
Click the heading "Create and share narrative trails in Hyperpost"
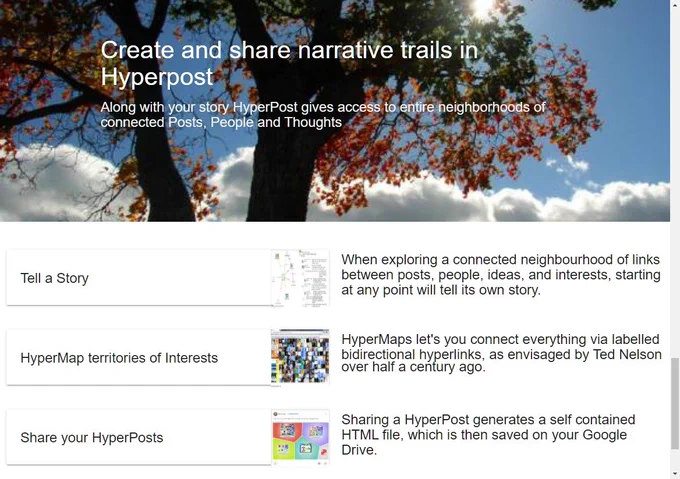click(289, 63)
